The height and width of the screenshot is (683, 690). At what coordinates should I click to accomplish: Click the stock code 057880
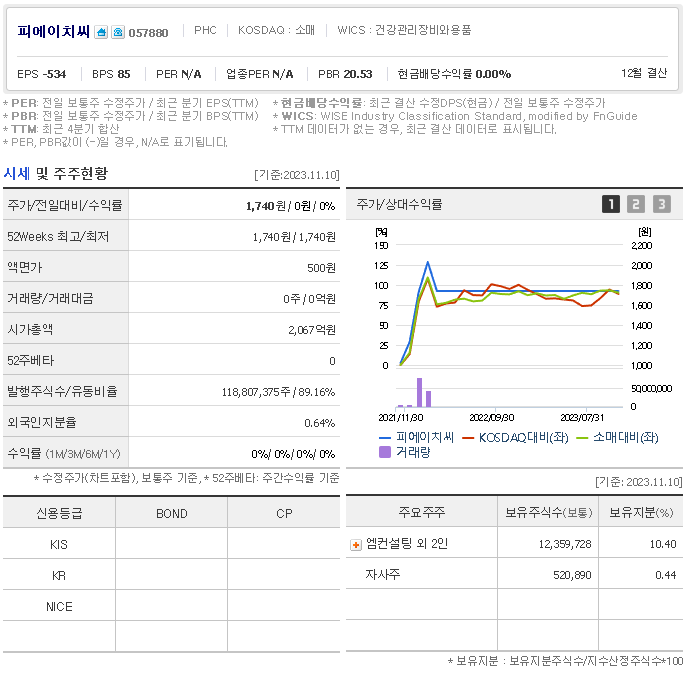pyautogui.click(x=148, y=33)
